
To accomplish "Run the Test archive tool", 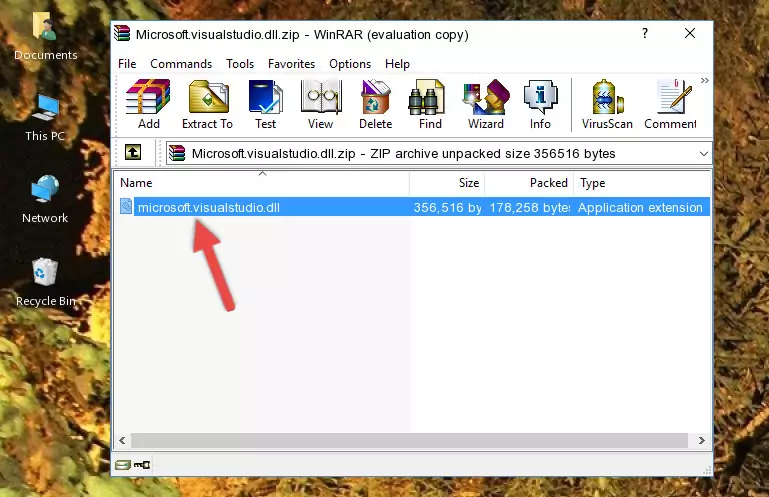I will coord(265,104).
